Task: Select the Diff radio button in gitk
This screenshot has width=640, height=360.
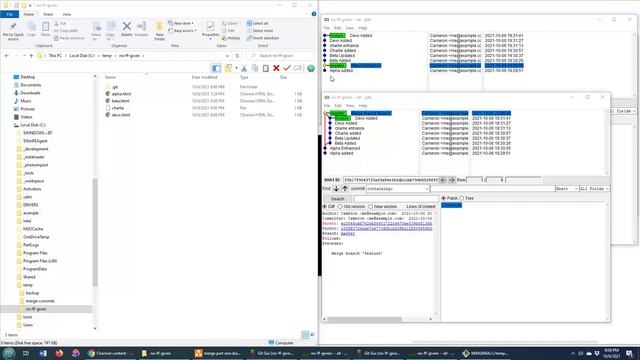Action: pyautogui.click(x=325, y=207)
